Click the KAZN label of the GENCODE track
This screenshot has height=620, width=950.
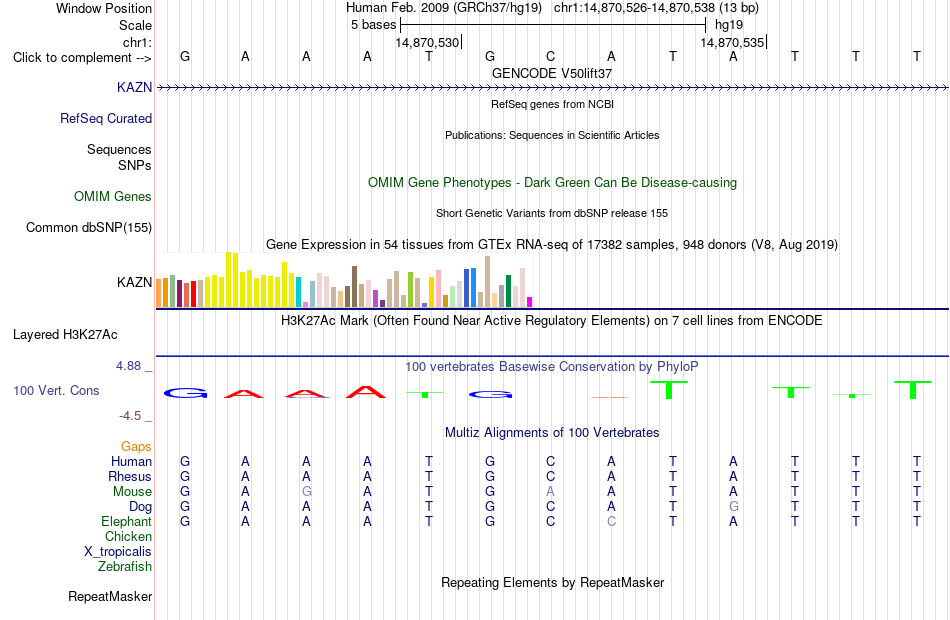135,87
